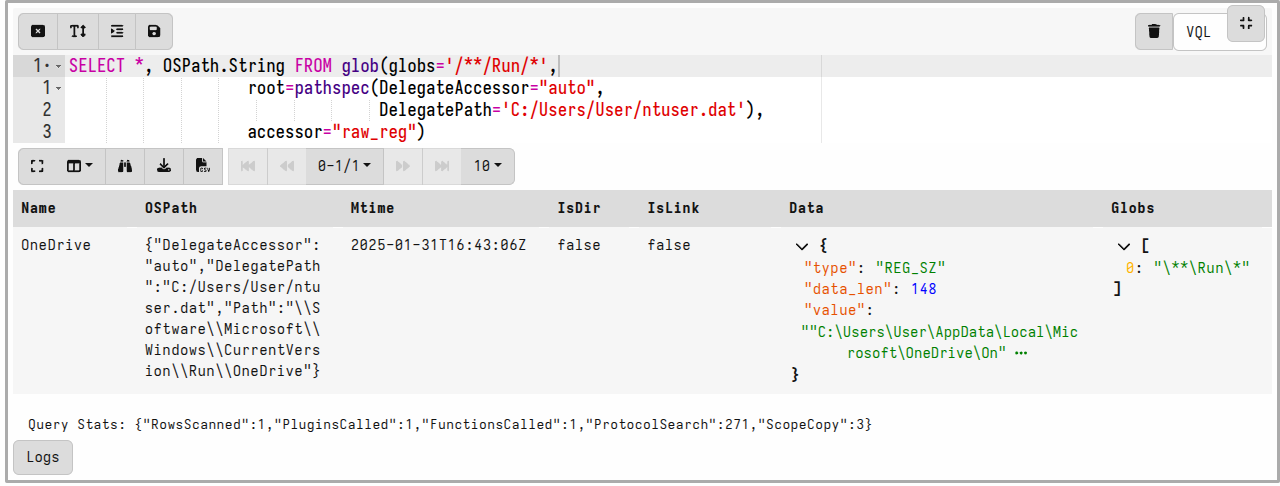Fold the SELECT statement in the gutter
This screenshot has width=1280, height=486.
point(58,66)
